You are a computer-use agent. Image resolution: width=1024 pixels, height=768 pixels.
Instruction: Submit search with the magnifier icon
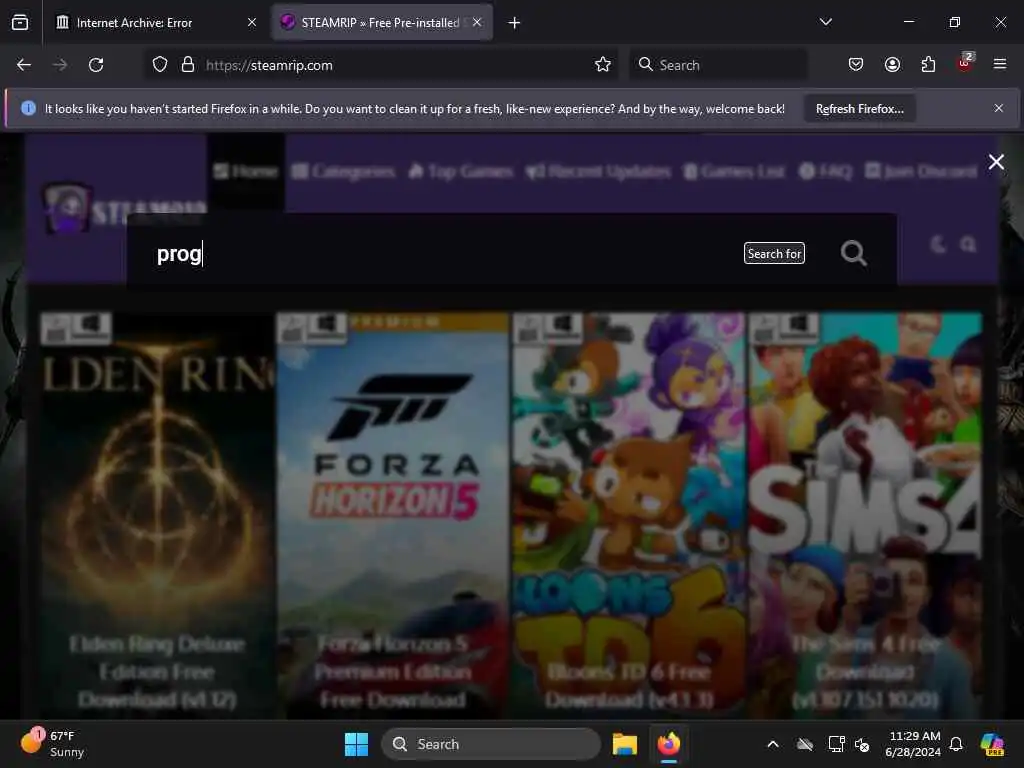[854, 253]
